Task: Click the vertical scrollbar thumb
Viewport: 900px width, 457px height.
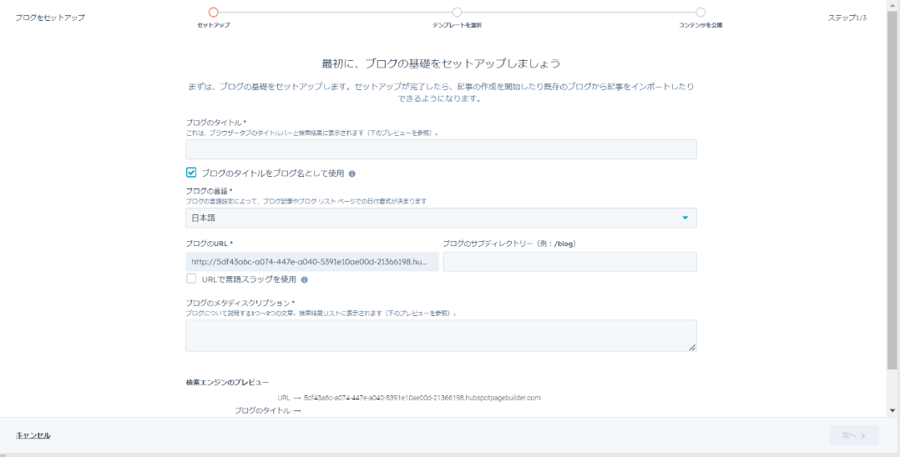Action: (x=892, y=189)
